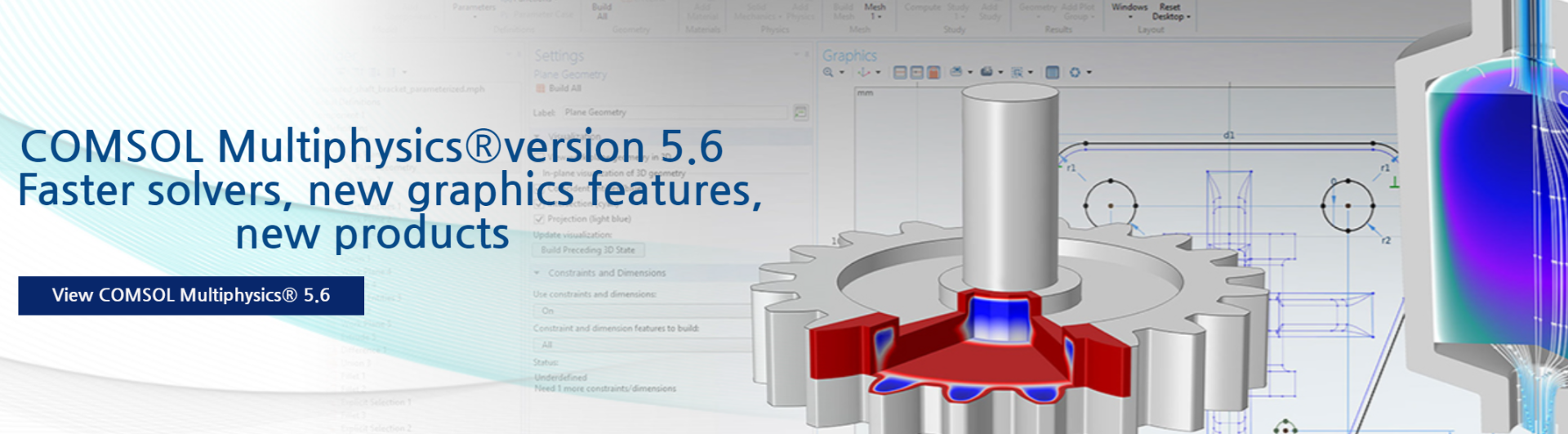Click the 'COMSOL Multiphysics version 5.6' headline
This screenshot has width=1568, height=434.
372,146
